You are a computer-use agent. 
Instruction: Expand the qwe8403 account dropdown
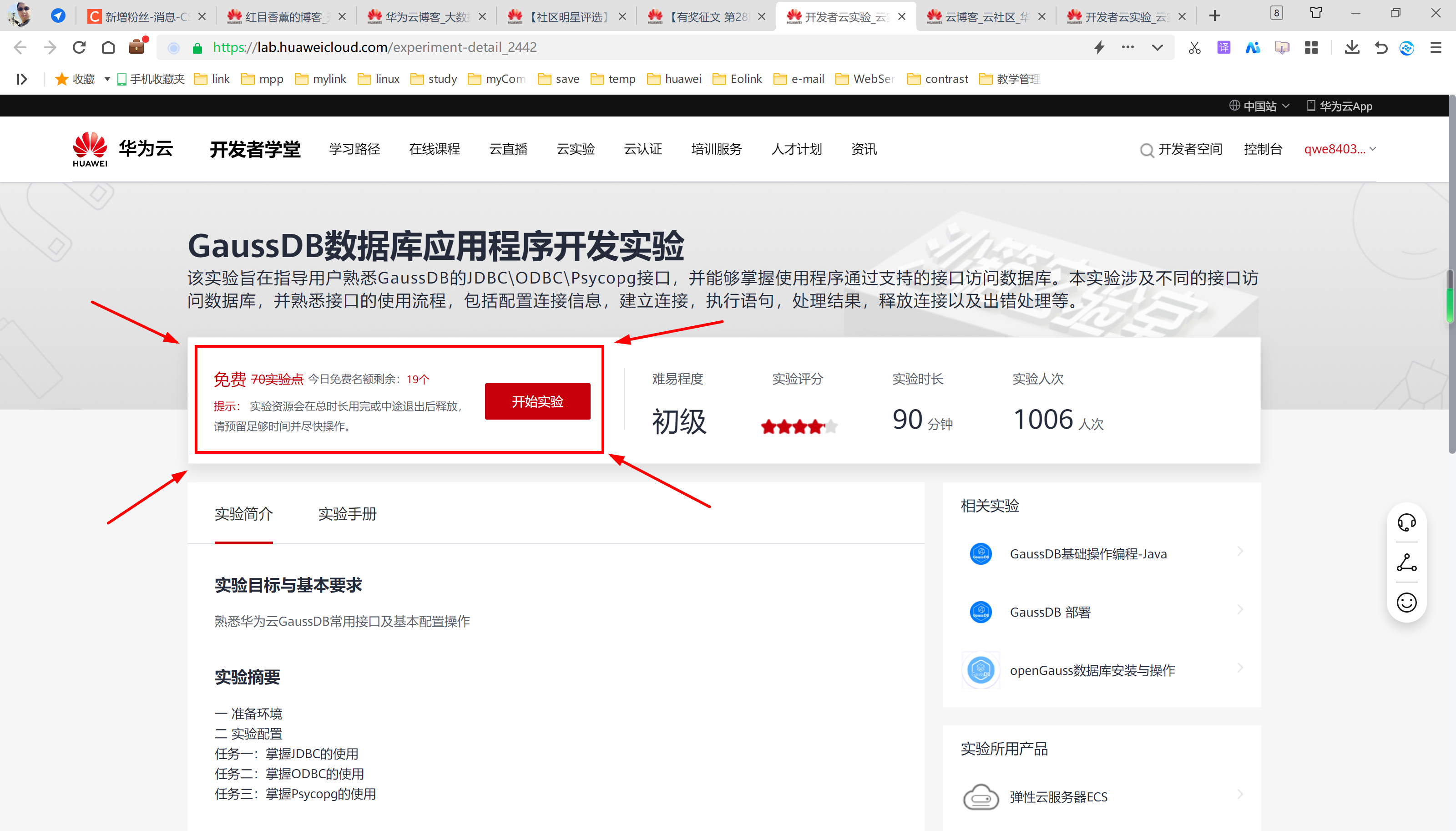(x=1340, y=150)
